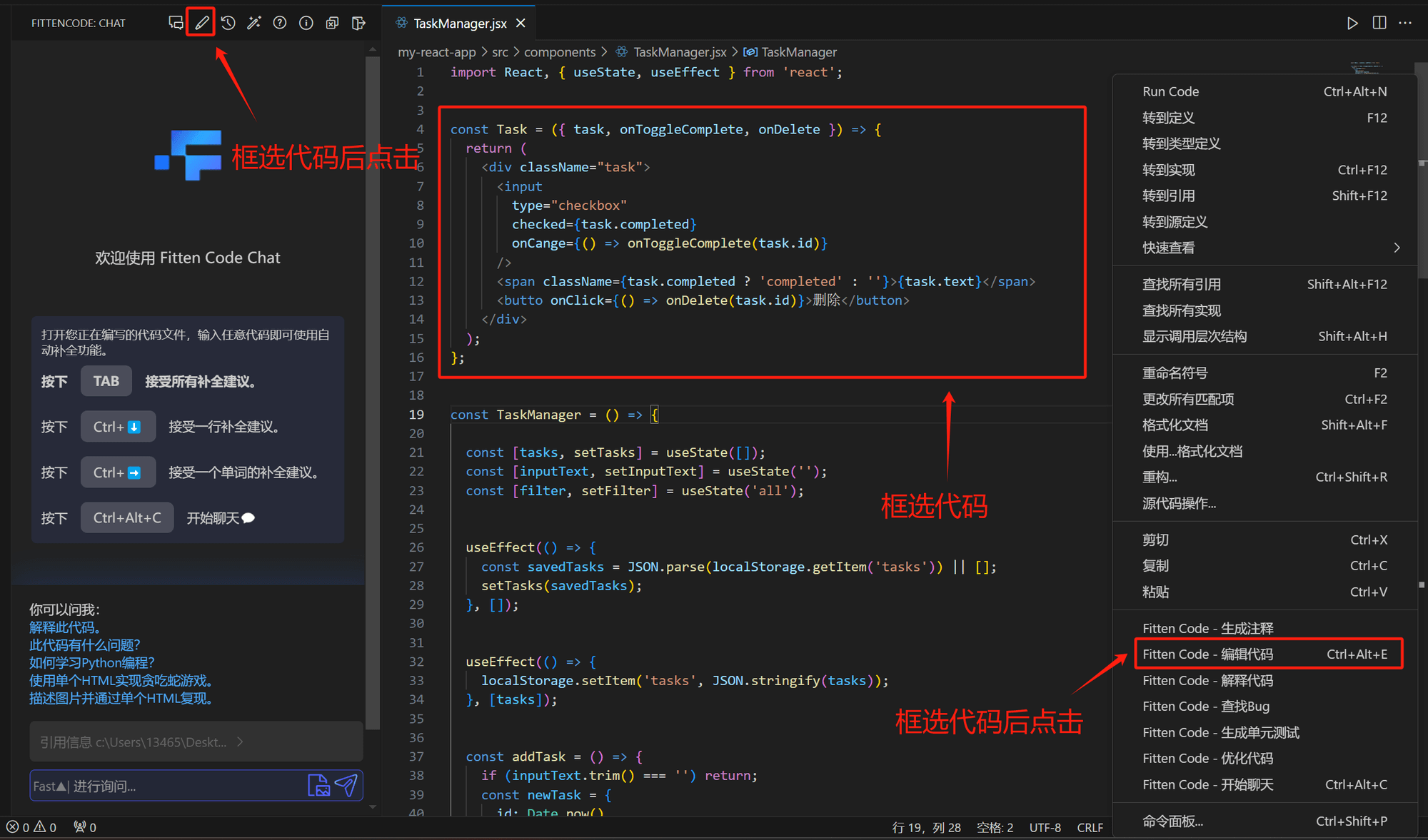Change encoding via UTF-8 status
Screen dimensions: 1428x840
coord(1045,827)
